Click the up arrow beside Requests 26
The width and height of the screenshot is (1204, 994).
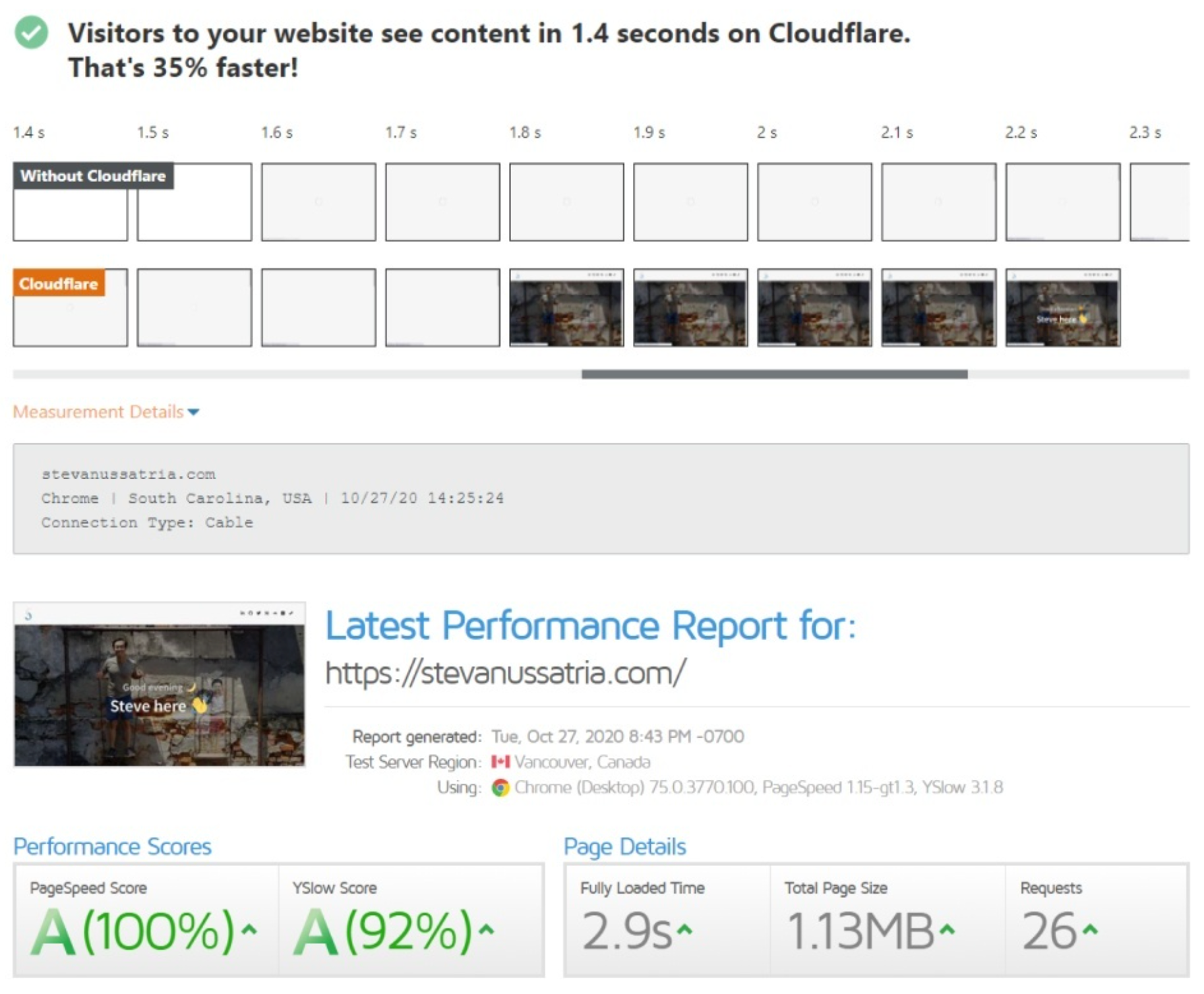point(1091,929)
